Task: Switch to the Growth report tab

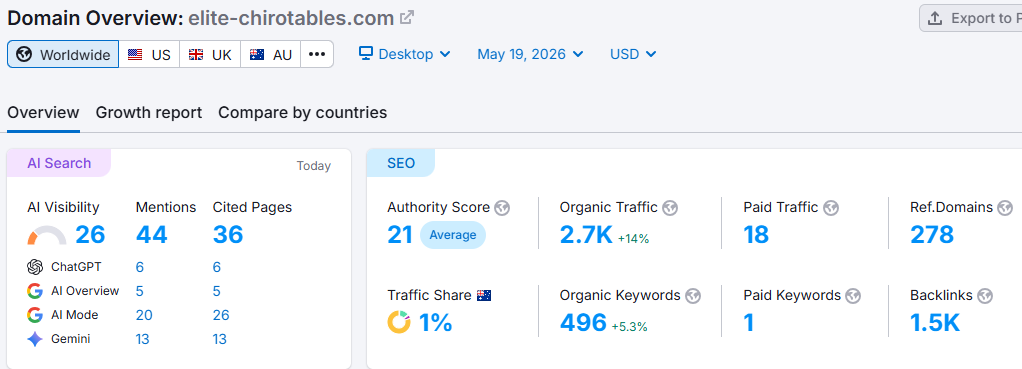Action: point(149,113)
